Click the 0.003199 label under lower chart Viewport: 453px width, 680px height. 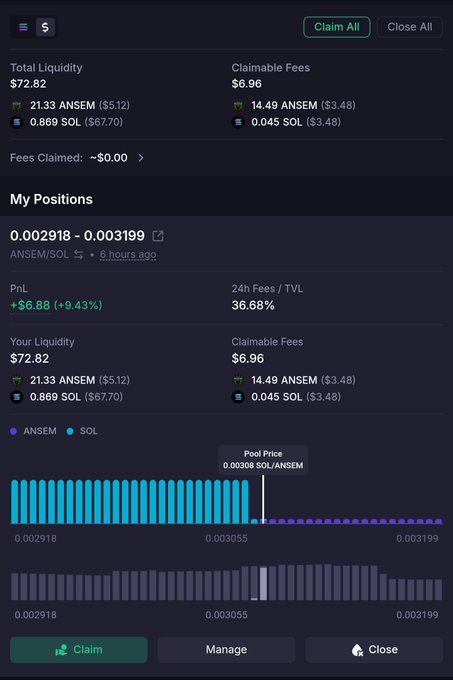point(417,615)
